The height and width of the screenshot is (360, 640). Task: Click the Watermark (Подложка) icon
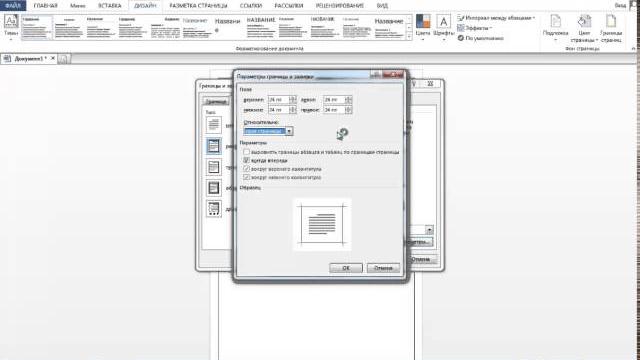click(556, 21)
